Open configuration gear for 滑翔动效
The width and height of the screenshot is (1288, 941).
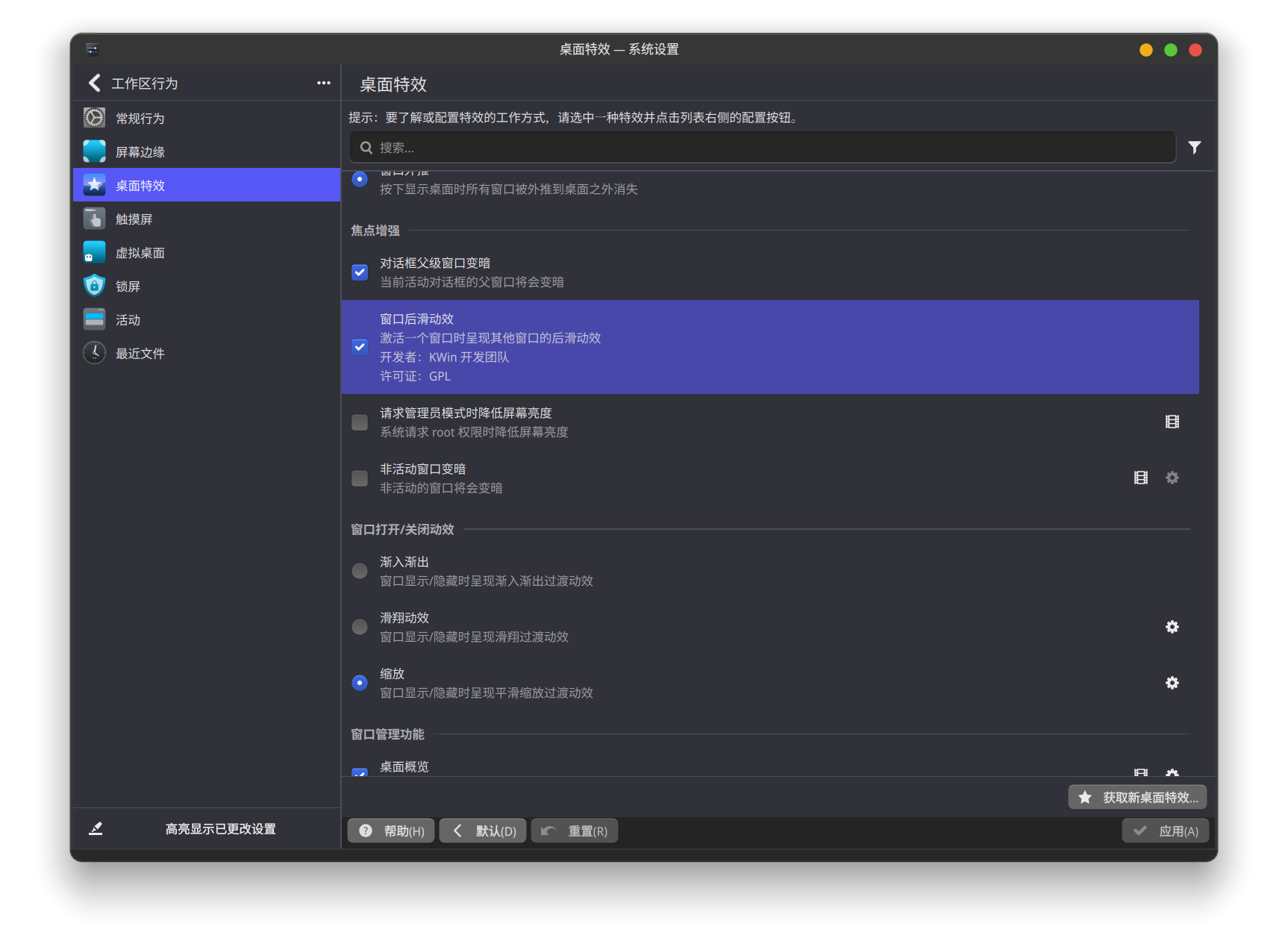click(x=1172, y=627)
